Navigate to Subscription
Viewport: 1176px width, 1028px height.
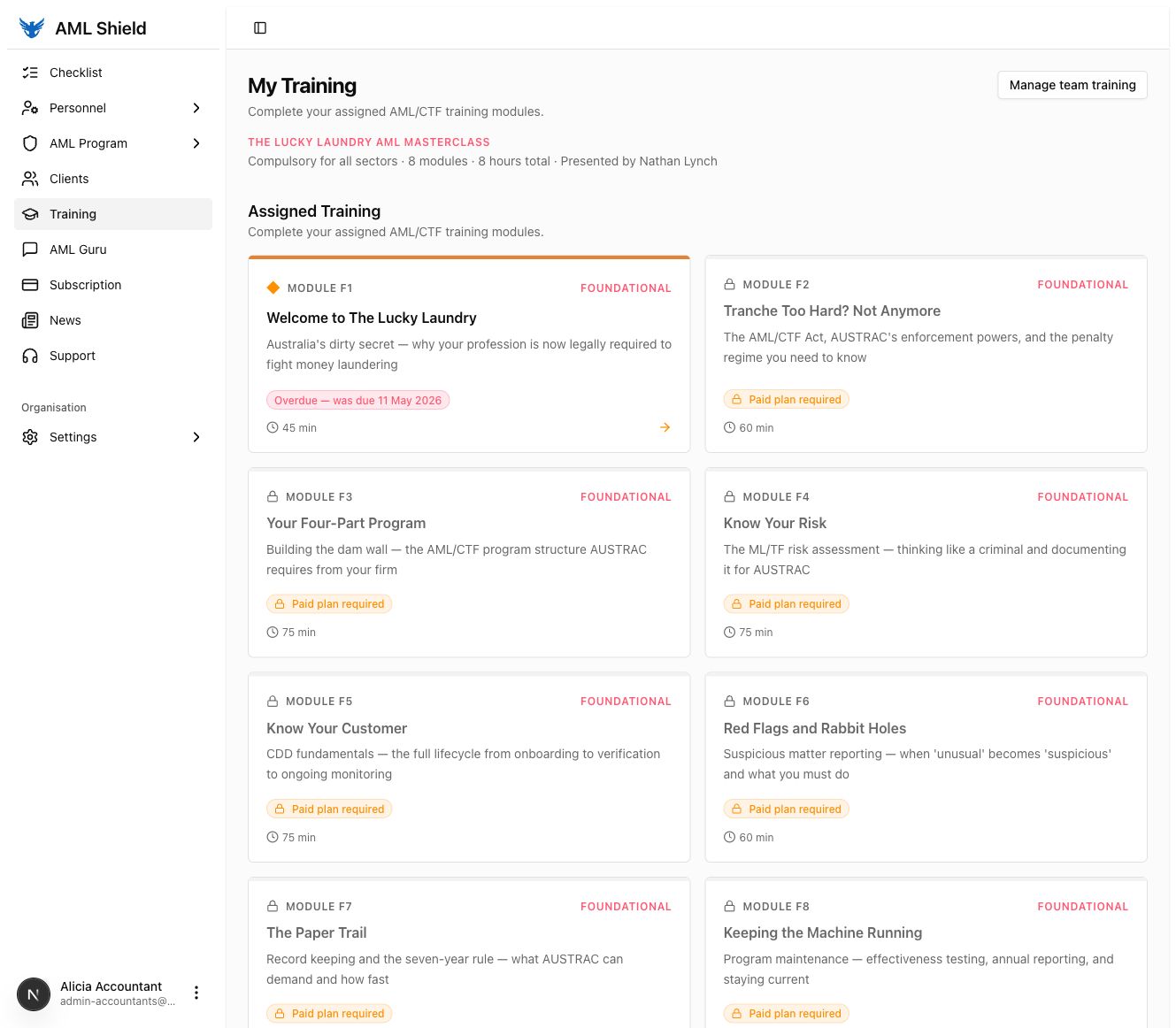point(113,285)
